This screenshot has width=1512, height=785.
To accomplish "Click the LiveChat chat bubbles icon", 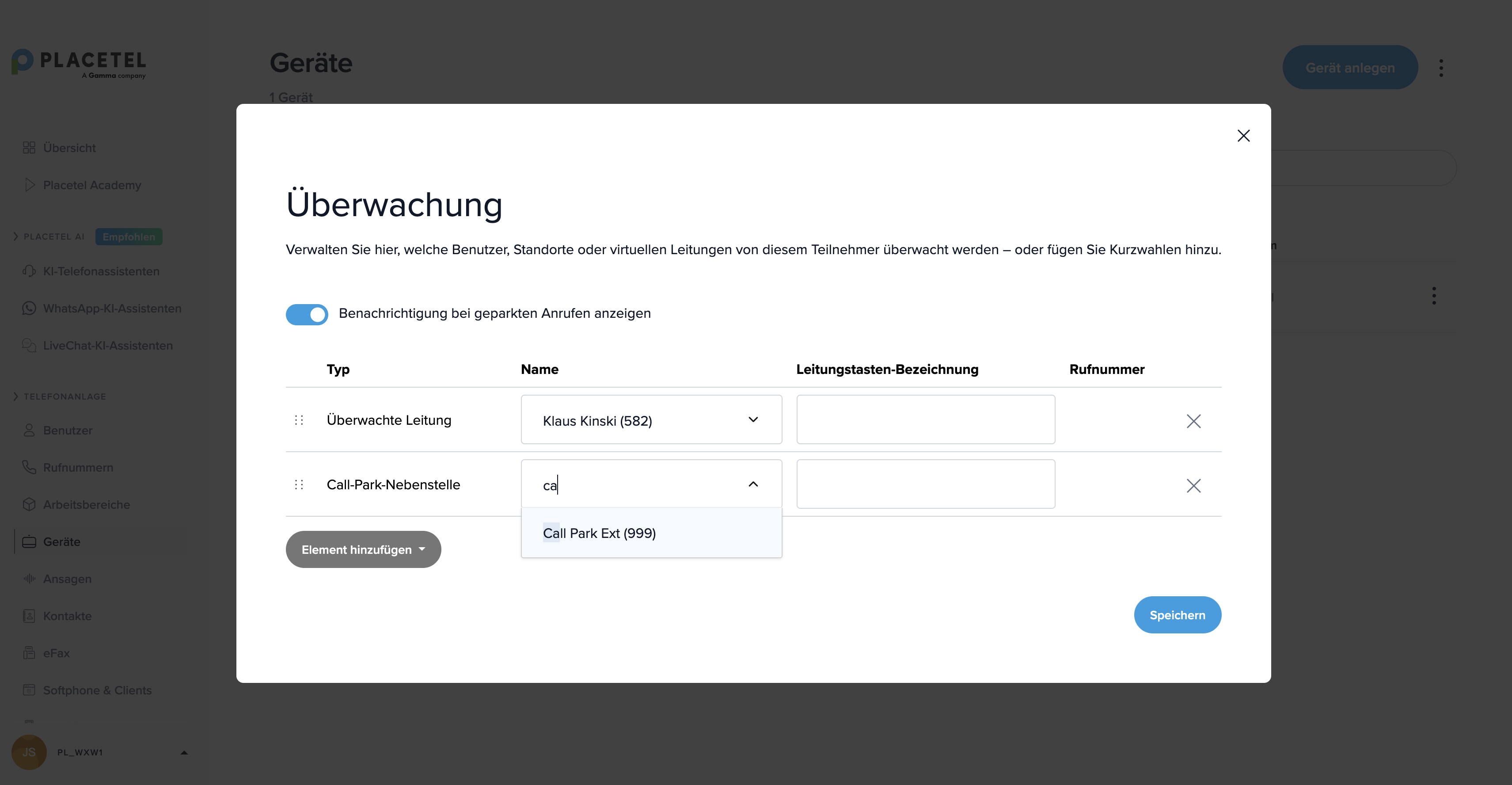I will click(x=29, y=345).
